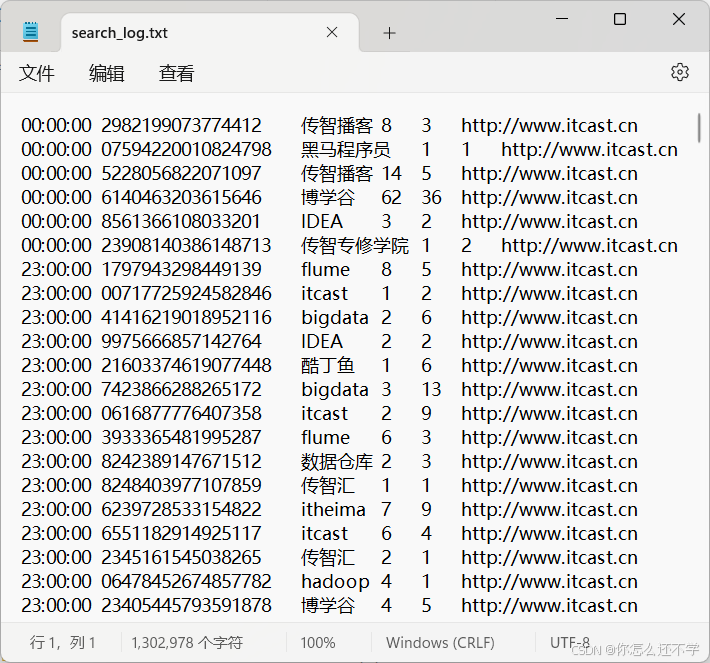Click user ID 2345161545038265
This screenshot has height=663, width=710.
point(181,557)
